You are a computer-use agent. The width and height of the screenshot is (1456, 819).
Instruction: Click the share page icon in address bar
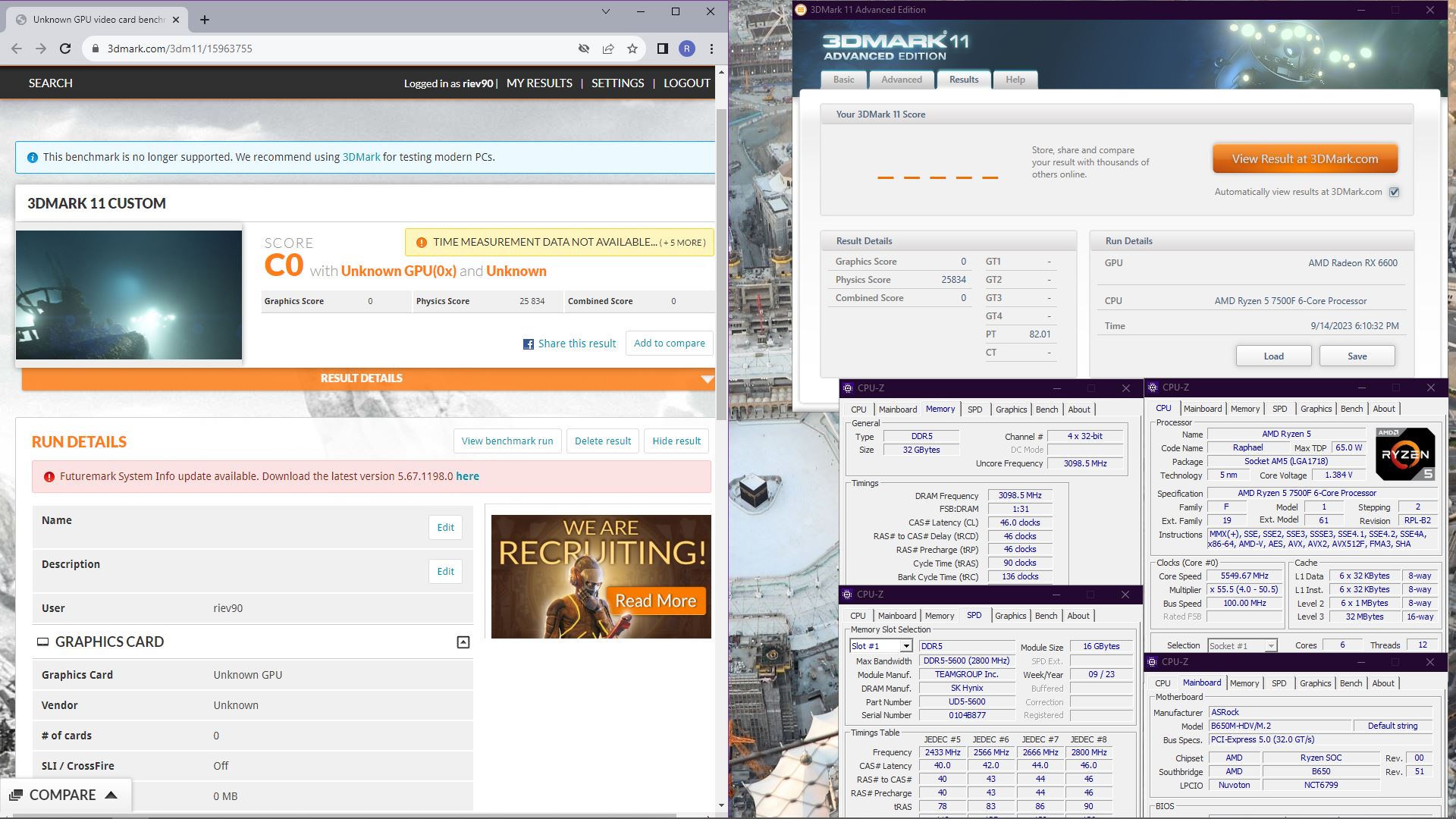pos(608,49)
